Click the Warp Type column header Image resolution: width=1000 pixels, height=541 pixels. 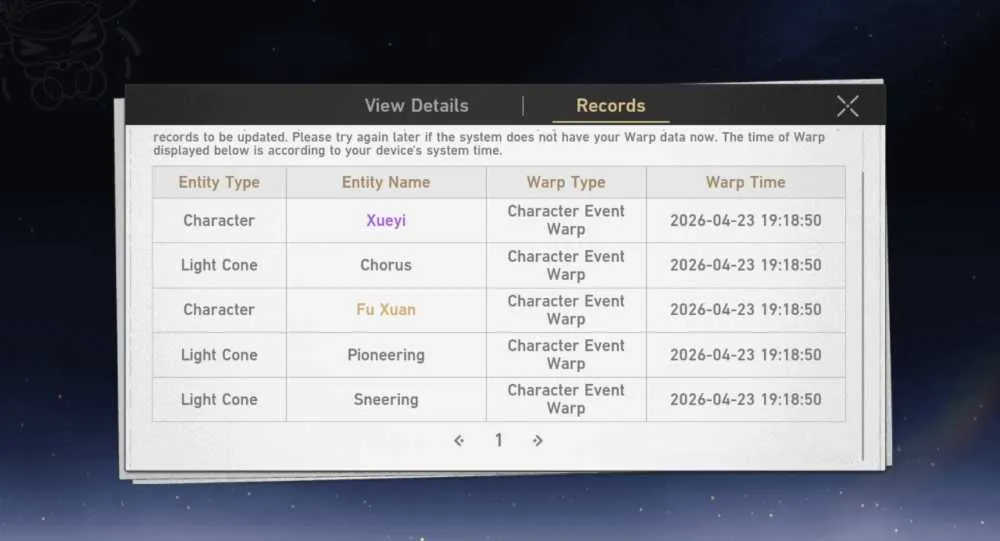coord(566,182)
